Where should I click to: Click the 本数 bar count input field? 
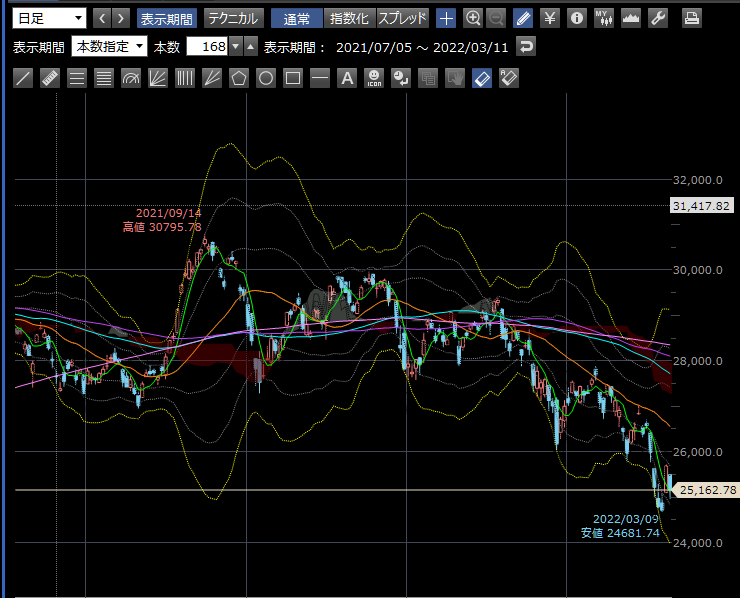[207, 47]
